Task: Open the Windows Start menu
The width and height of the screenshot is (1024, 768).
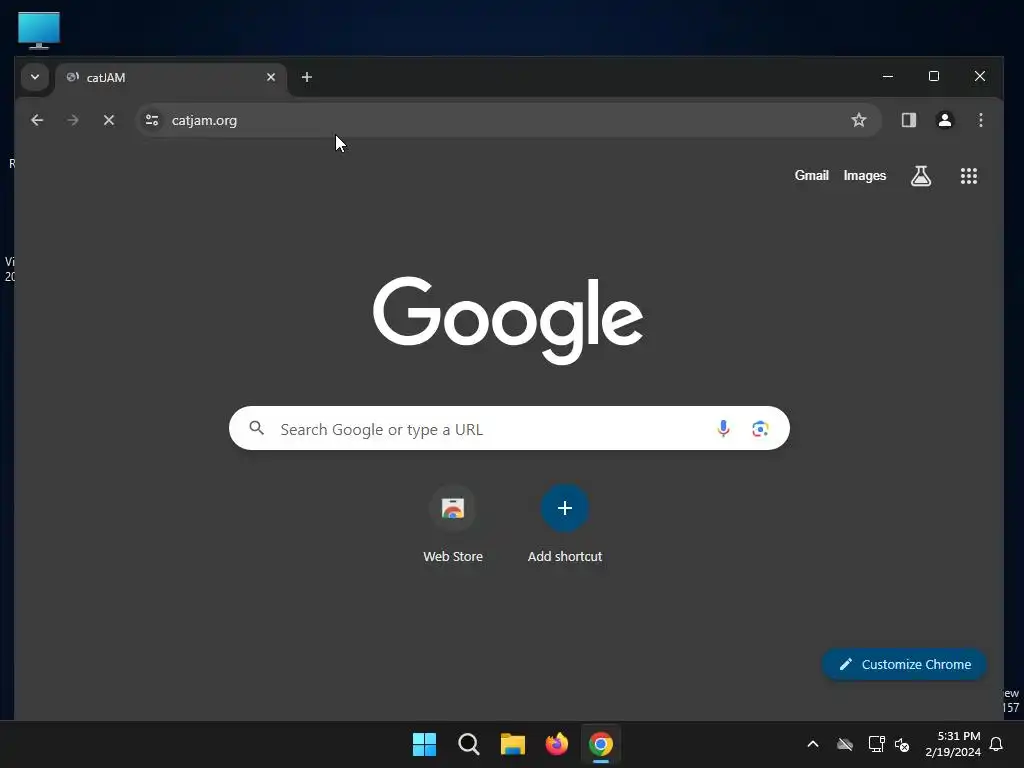Action: (x=424, y=744)
